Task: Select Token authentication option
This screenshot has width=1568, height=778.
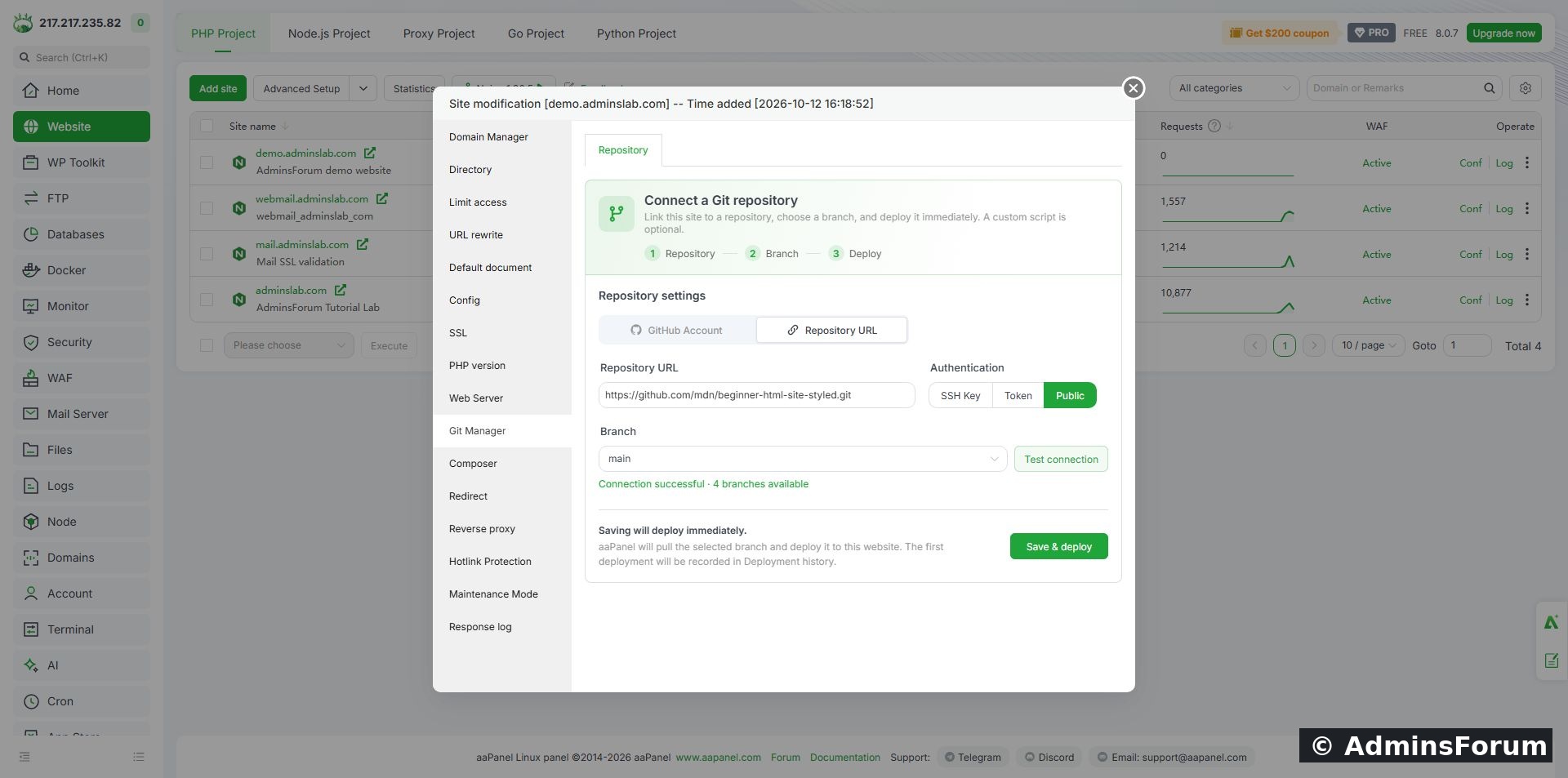Action: click(x=1018, y=395)
